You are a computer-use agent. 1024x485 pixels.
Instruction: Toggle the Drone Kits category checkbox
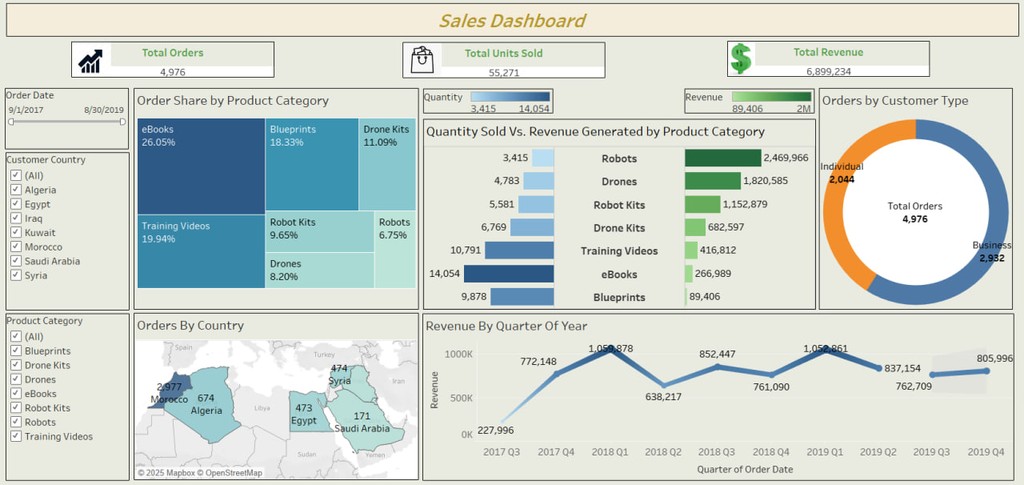pyautogui.click(x=15, y=366)
